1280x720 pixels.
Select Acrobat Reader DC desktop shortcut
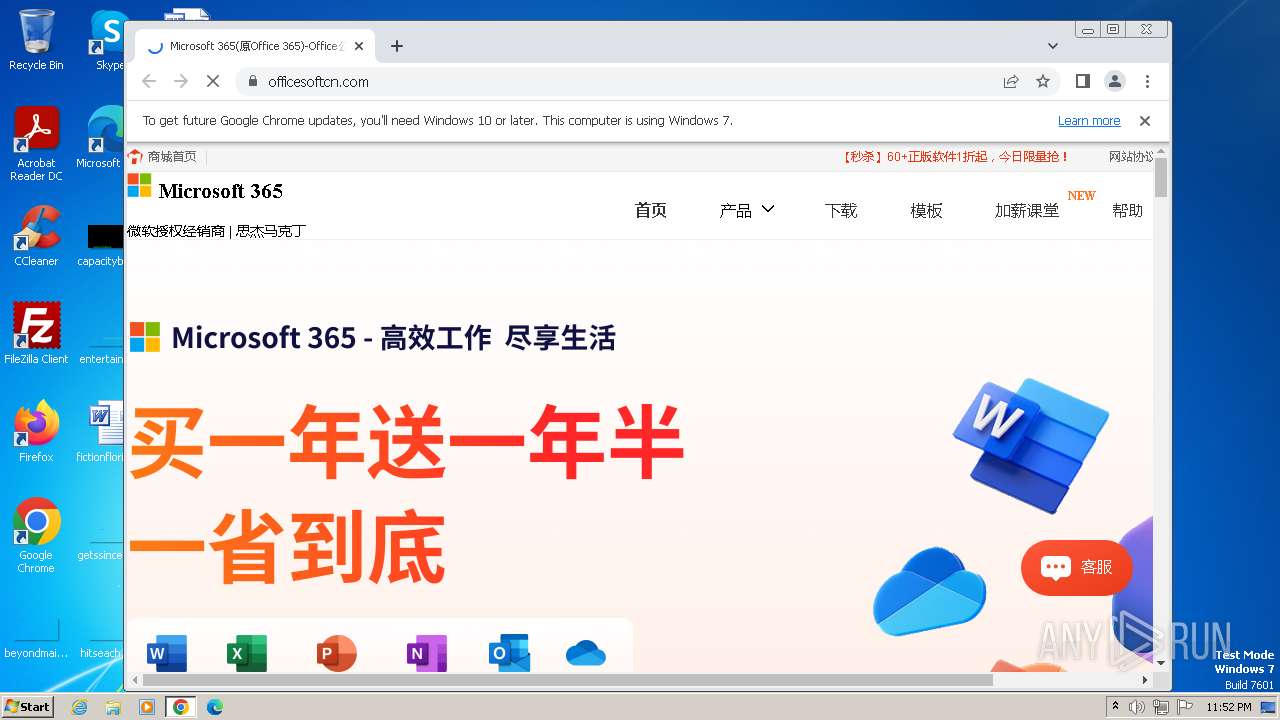pyautogui.click(x=36, y=144)
